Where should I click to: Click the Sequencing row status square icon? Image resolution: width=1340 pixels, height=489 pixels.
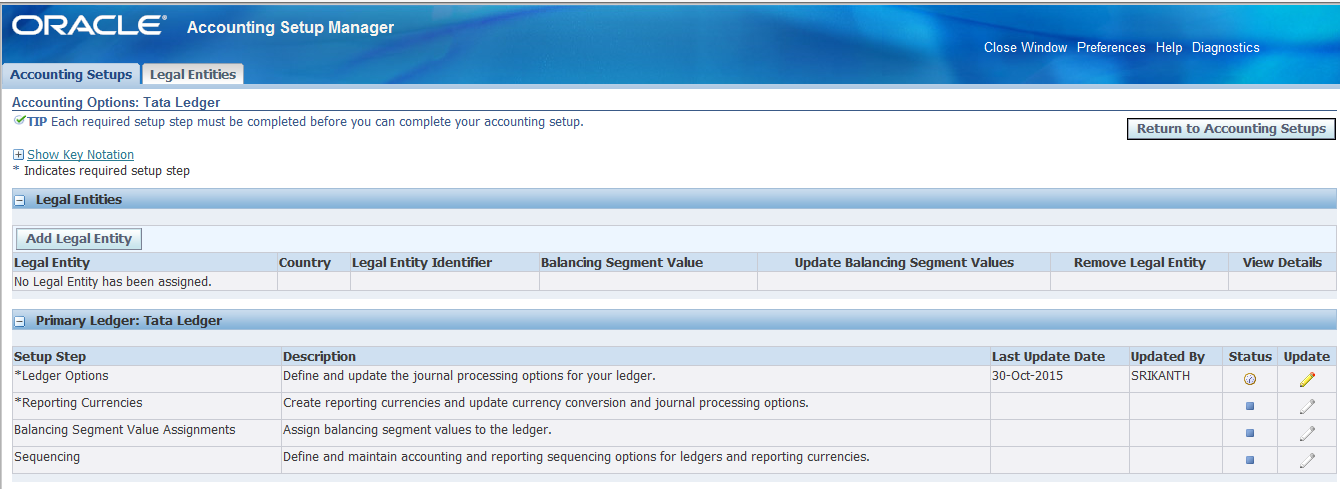point(1249,460)
